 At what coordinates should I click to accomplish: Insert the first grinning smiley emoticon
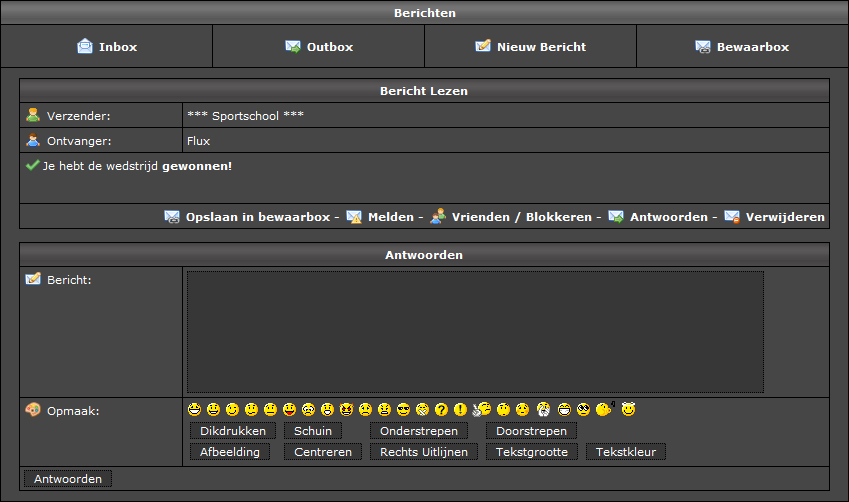(x=194, y=409)
